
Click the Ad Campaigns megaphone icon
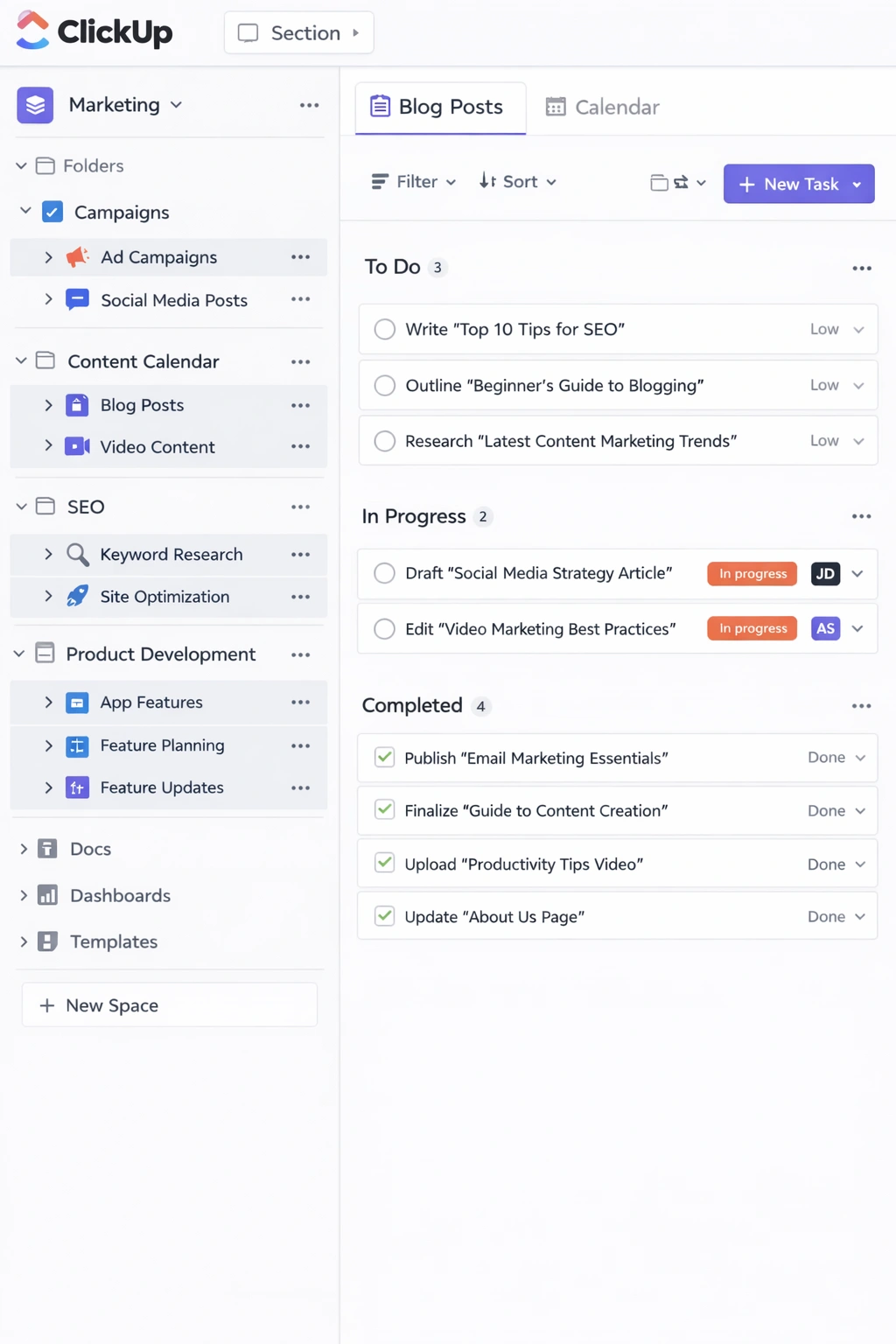click(77, 257)
